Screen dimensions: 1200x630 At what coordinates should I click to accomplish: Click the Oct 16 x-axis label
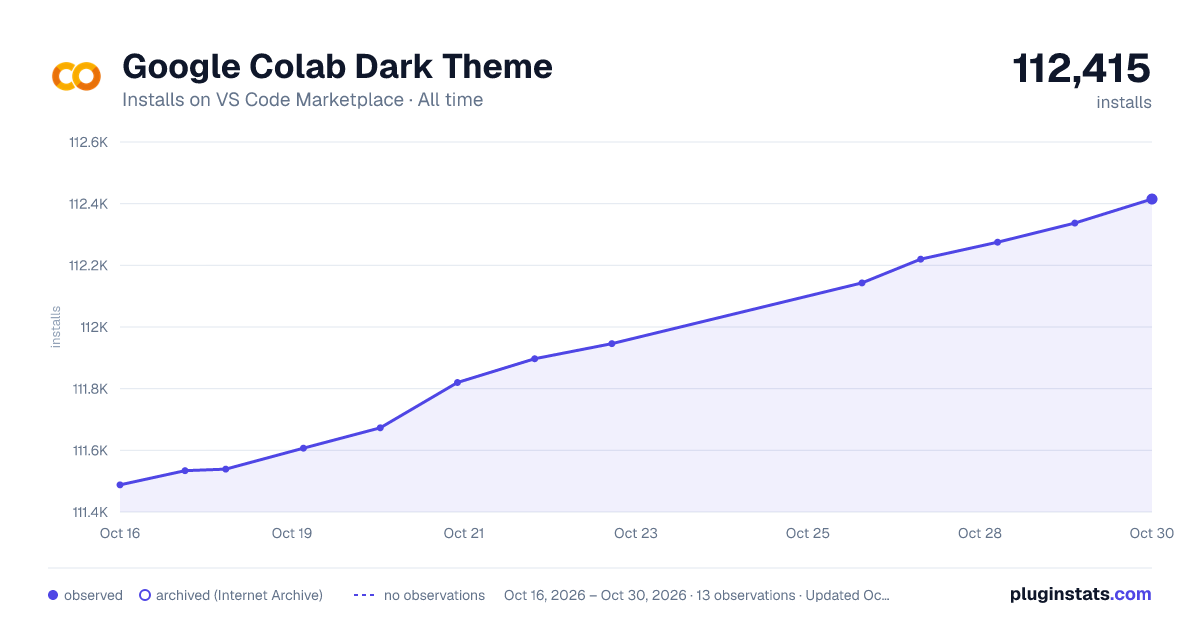120,533
